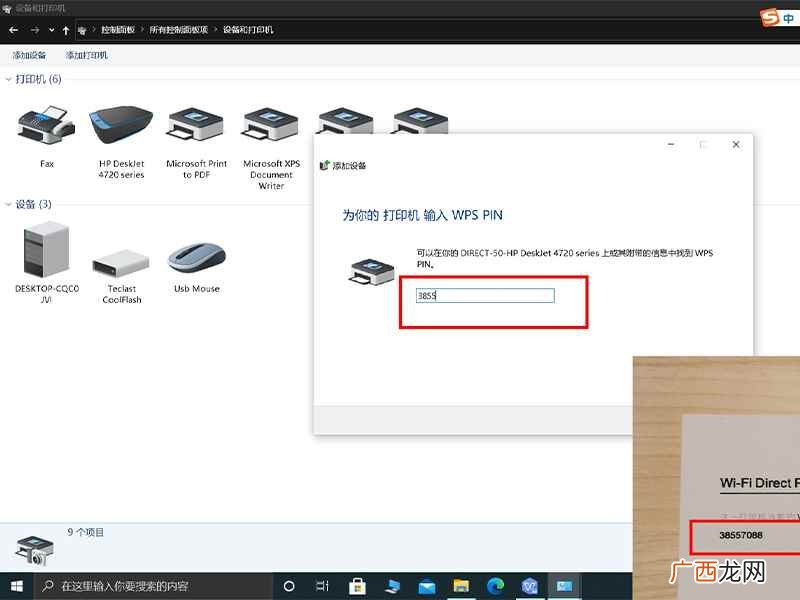Focus the WPS PIN input field
Image resolution: width=800 pixels, height=600 pixels.
[x=485, y=295]
